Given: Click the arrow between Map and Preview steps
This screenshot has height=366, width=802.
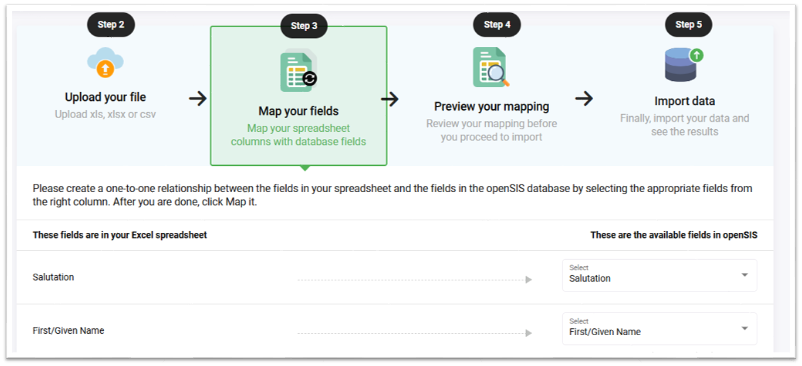Looking at the screenshot, I should pos(390,99).
